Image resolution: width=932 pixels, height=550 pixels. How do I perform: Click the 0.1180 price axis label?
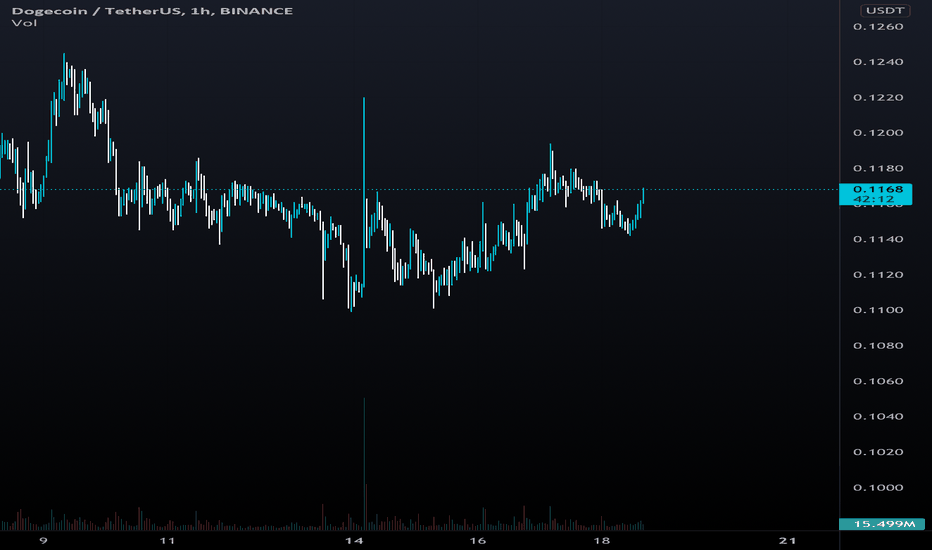878,168
